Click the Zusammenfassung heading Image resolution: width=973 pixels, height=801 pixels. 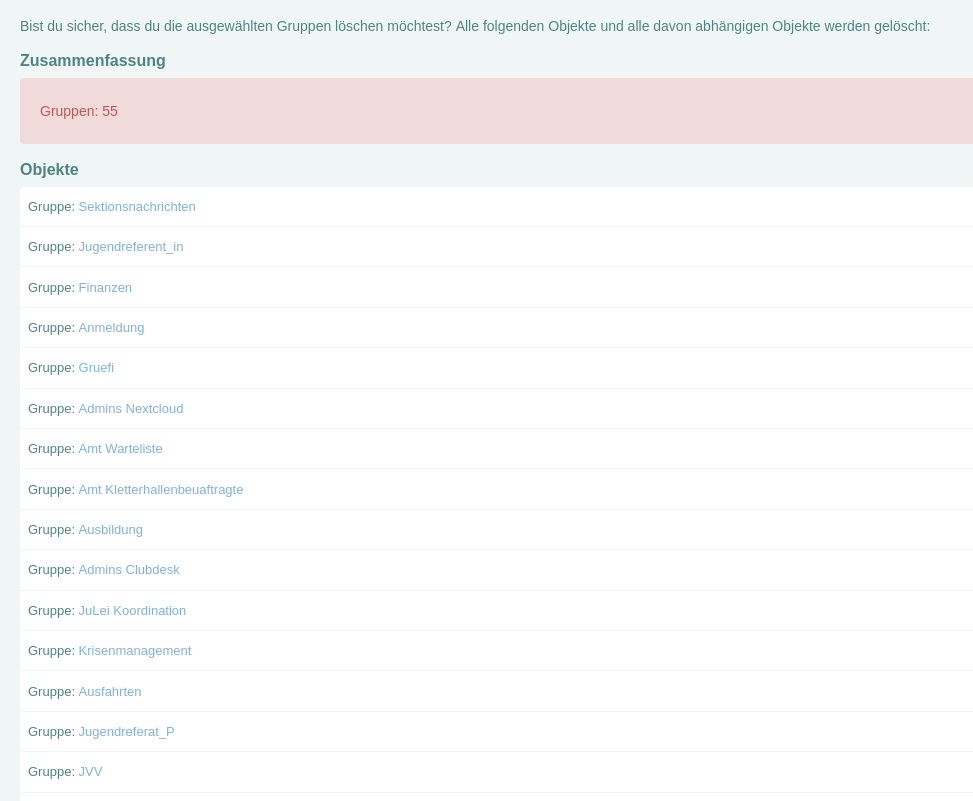tap(93, 61)
